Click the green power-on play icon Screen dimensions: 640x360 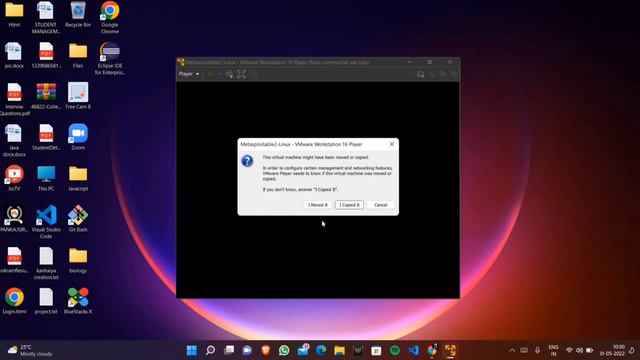tap(211, 74)
